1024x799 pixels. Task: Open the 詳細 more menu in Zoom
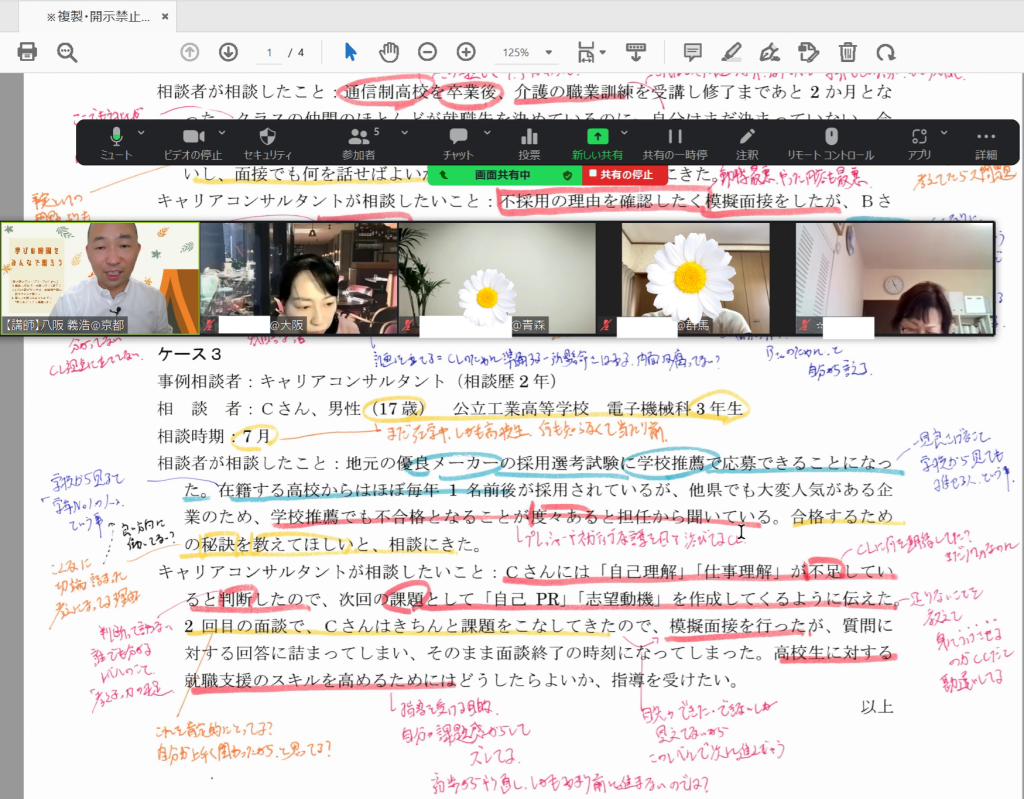986,142
